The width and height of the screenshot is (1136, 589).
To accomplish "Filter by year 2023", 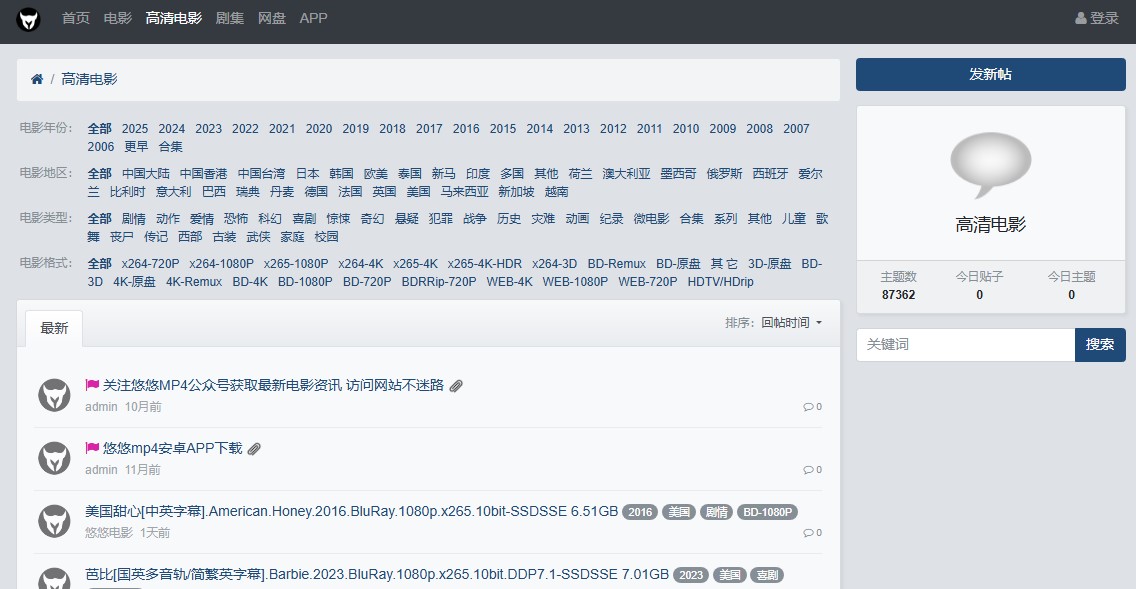I will [x=208, y=128].
